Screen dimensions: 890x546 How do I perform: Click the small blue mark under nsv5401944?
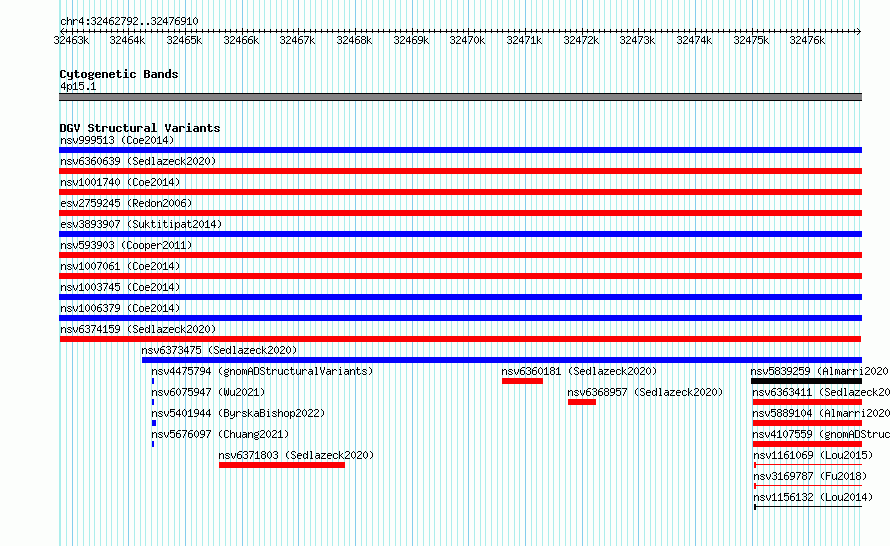point(154,423)
